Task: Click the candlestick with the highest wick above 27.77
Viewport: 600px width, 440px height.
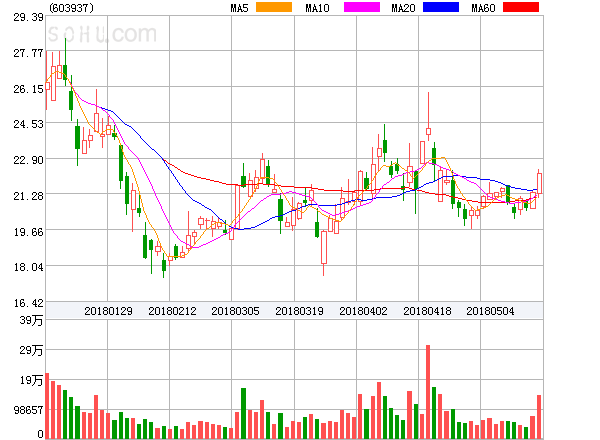Action: (65, 62)
